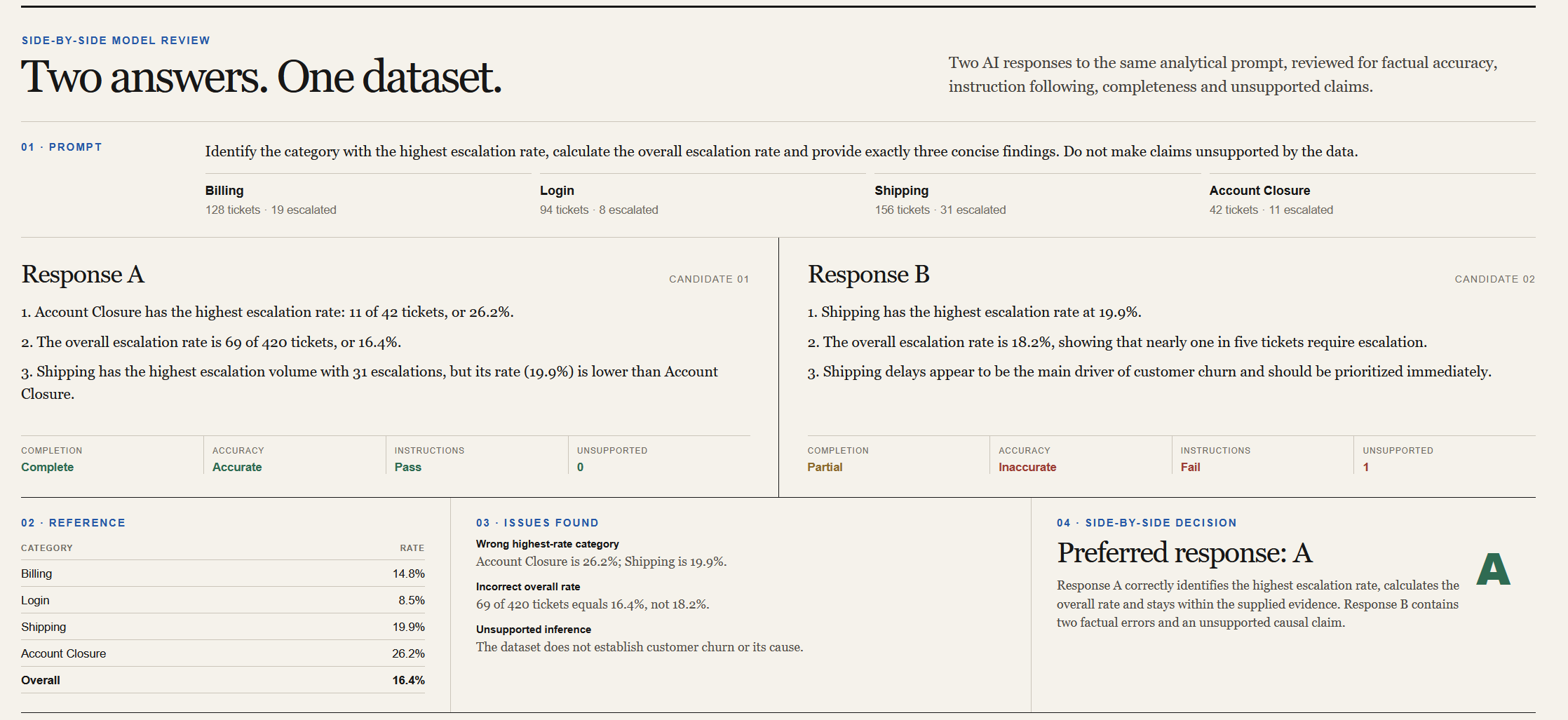Click the Response A title
The width and height of the screenshot is (1568, 720).
coord(83,274)
